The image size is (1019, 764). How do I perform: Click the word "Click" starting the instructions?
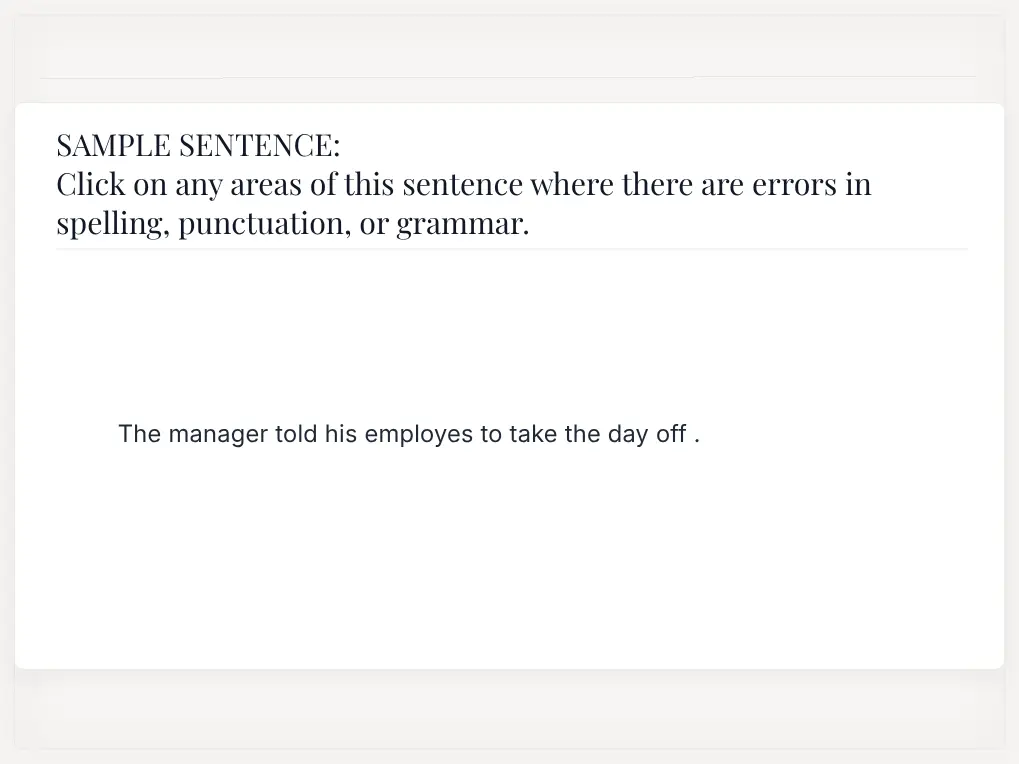(90, 184)
